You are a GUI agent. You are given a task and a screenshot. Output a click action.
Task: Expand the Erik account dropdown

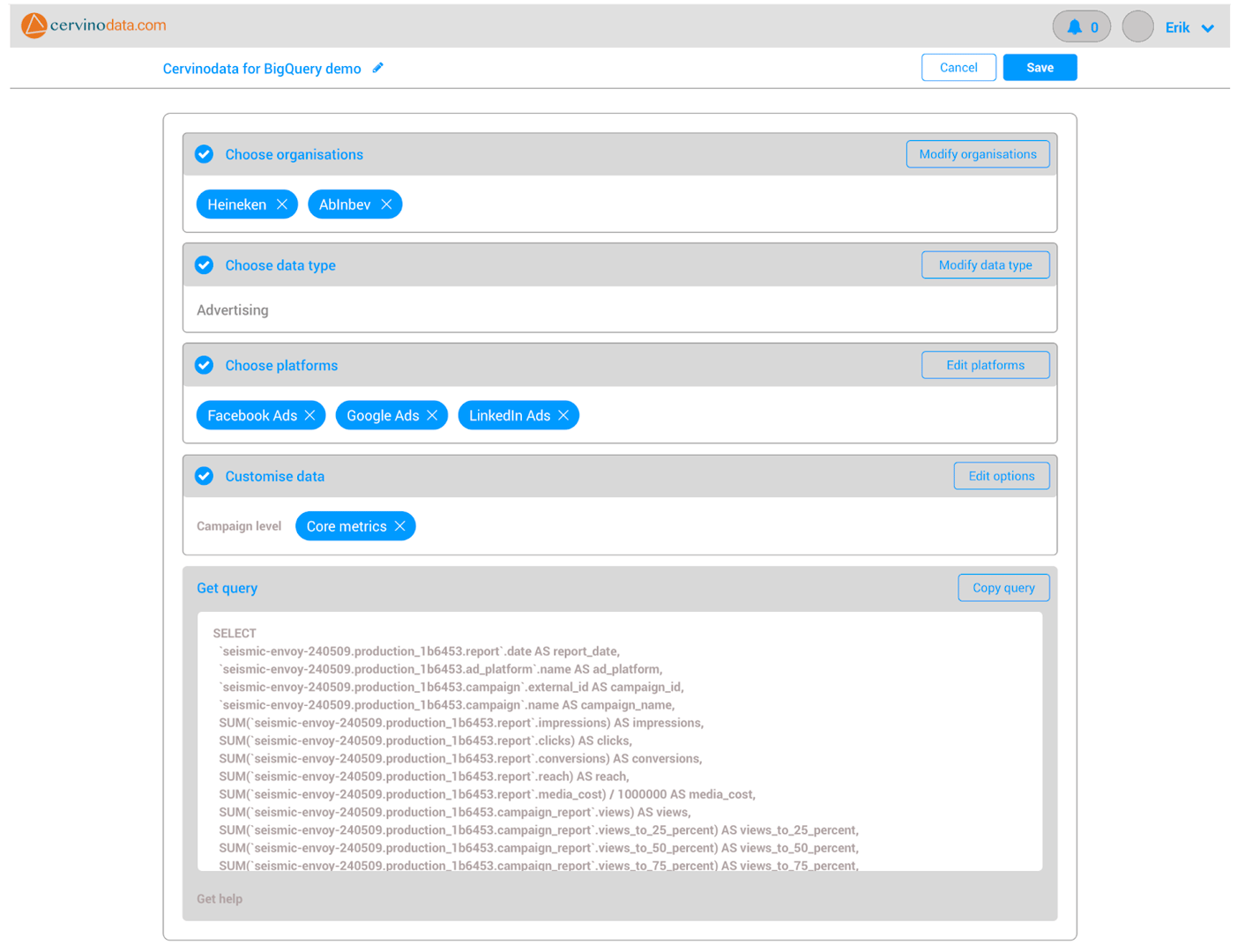click(1207, 28)
